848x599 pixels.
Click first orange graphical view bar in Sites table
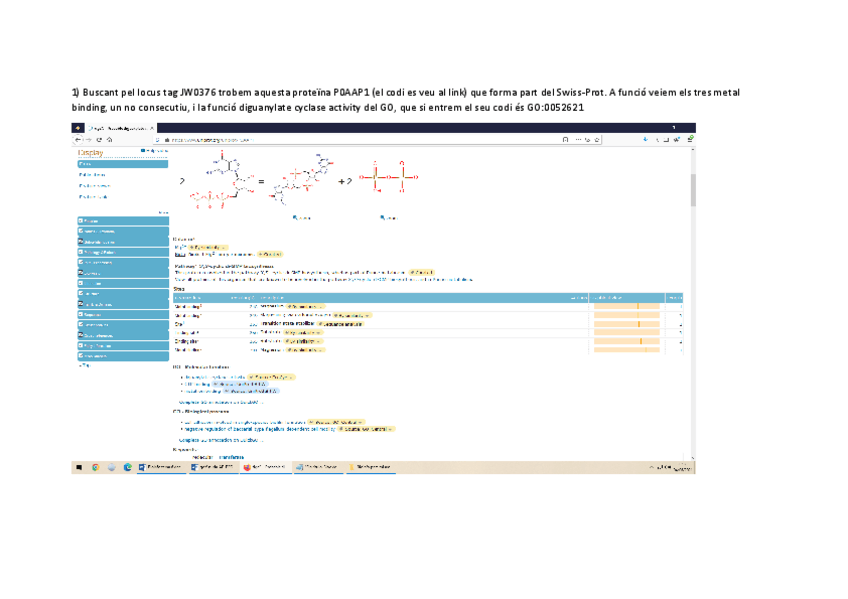coord(627,307)
